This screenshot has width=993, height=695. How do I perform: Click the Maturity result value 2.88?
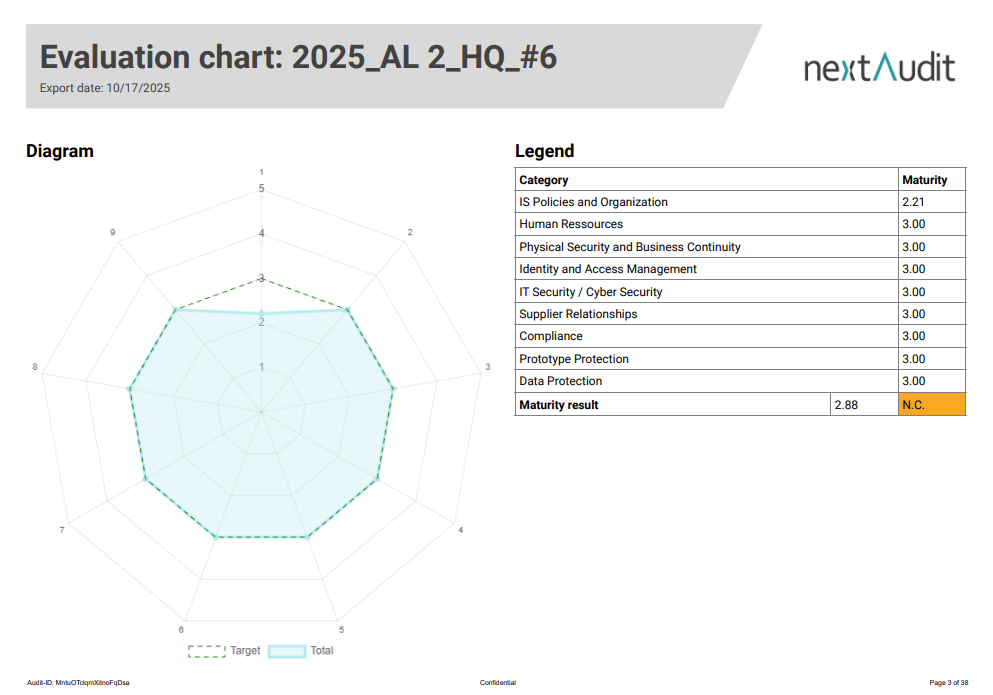point(845,405)
